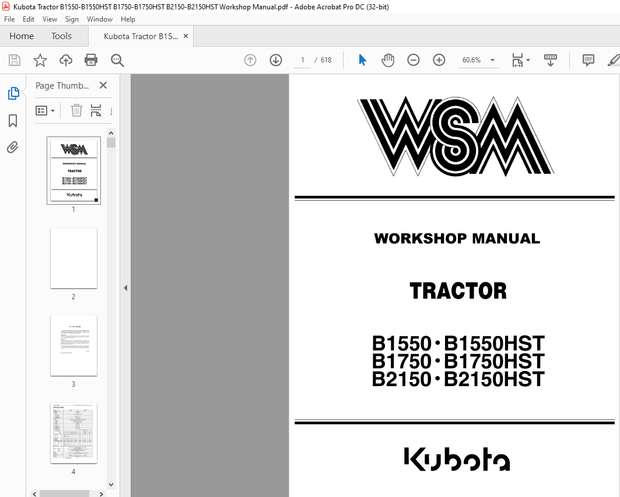The height and width of the screenshot is (497, 620).
Task: Click the page number input field
Action: [303, 60]
